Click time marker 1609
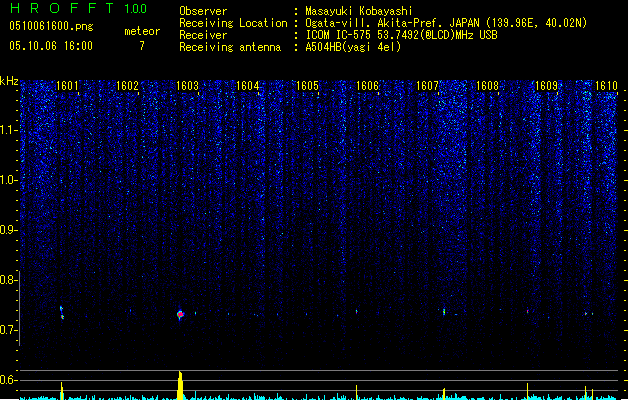Image resolution: width=629 pixels, height=400 pixels. pyautogui.click(x=546, y=86)
